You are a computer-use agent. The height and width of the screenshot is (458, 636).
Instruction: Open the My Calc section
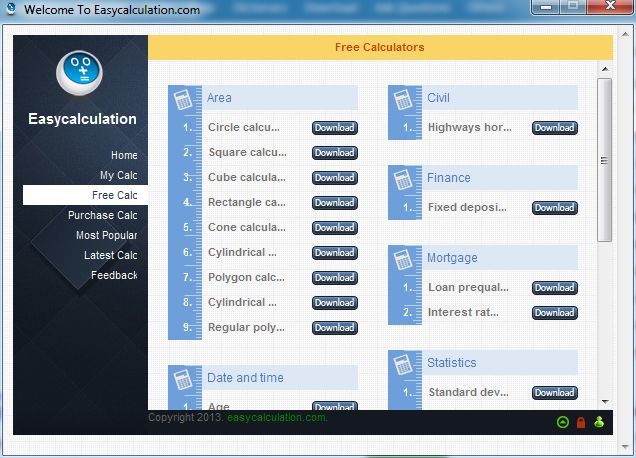click(x=118, y=175)
